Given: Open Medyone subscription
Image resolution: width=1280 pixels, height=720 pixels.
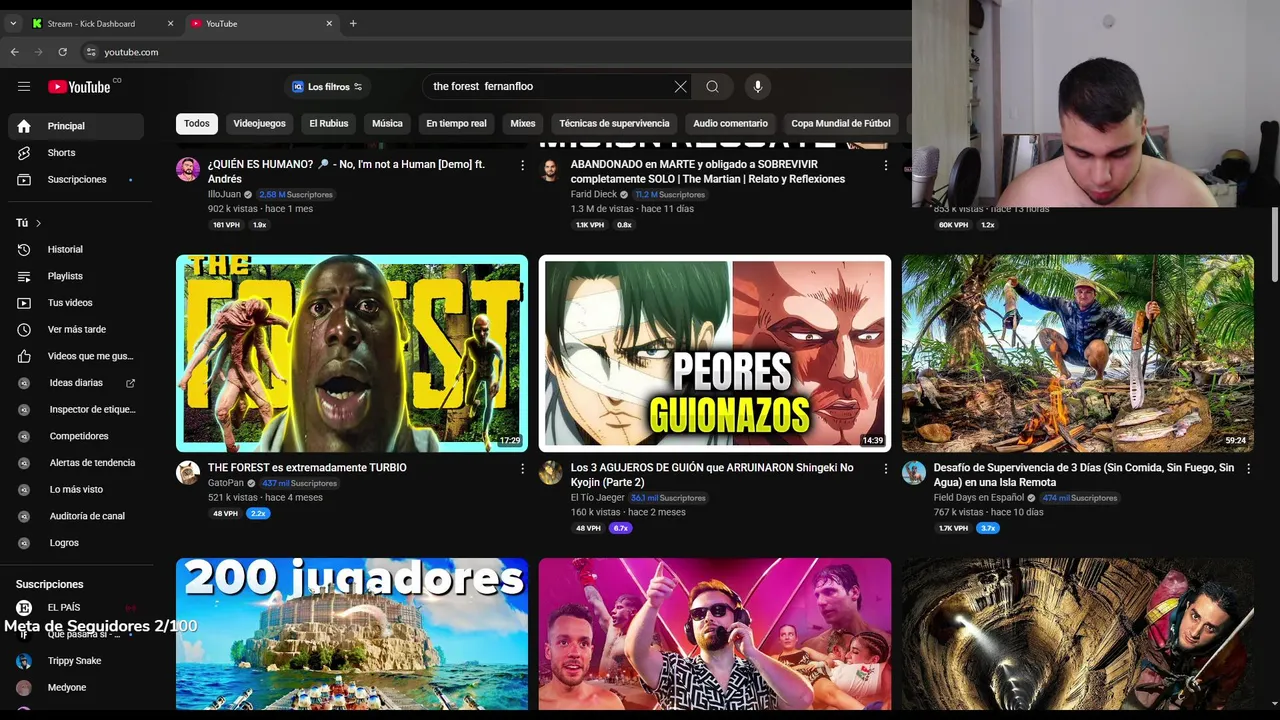Looking at the screenshot, I should tap(76, 688).
